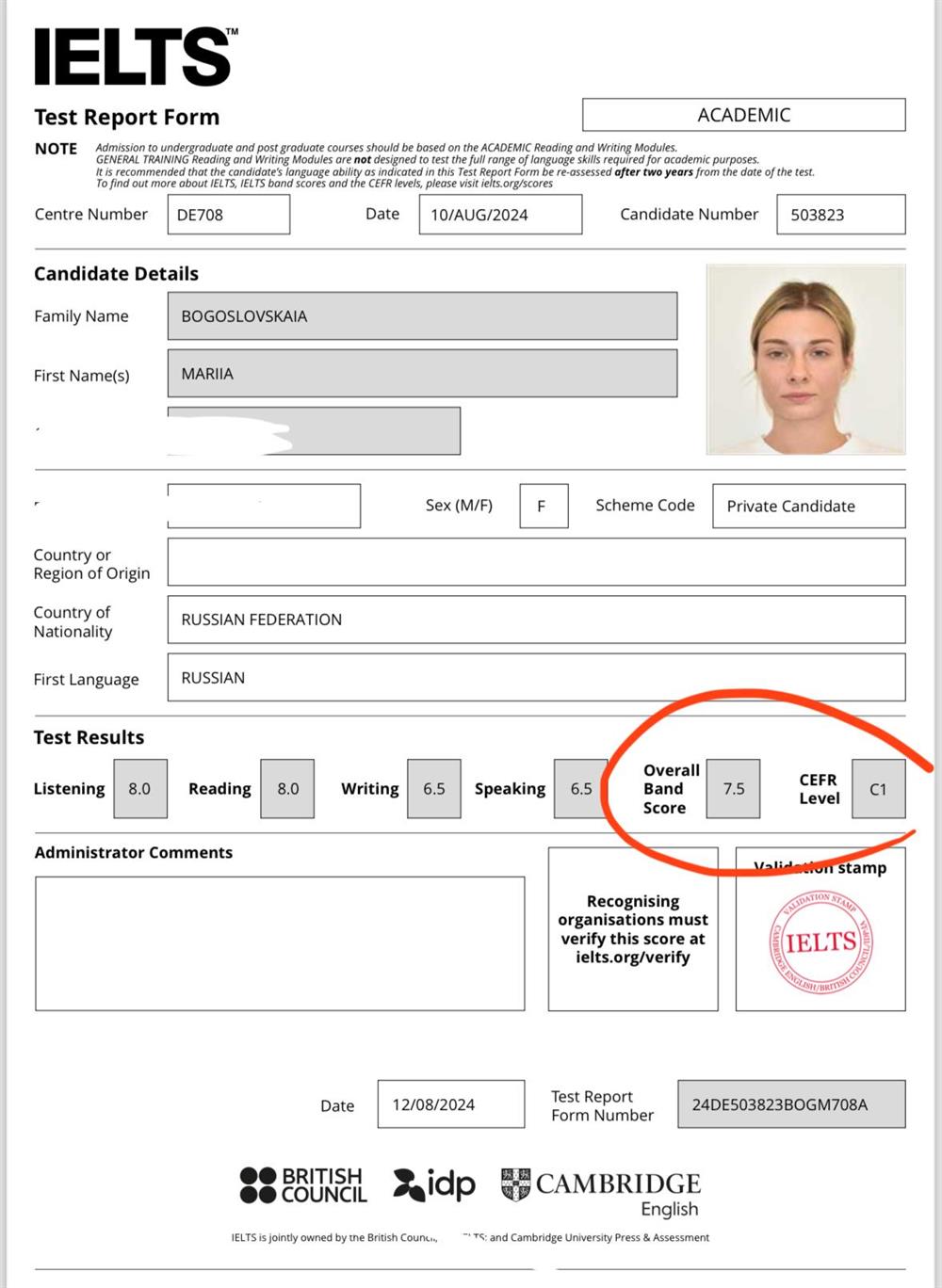Click the British Council logo
The image size is (942, 1288).
click(x=302, y=1185)
